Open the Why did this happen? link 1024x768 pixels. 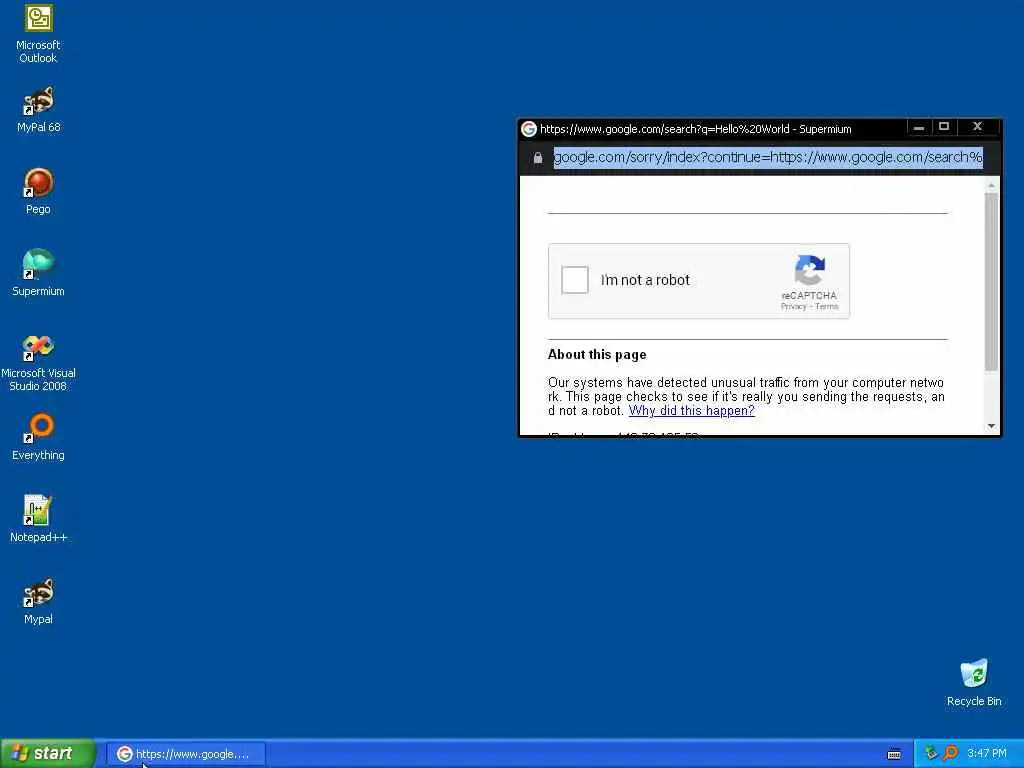(692, 411)
